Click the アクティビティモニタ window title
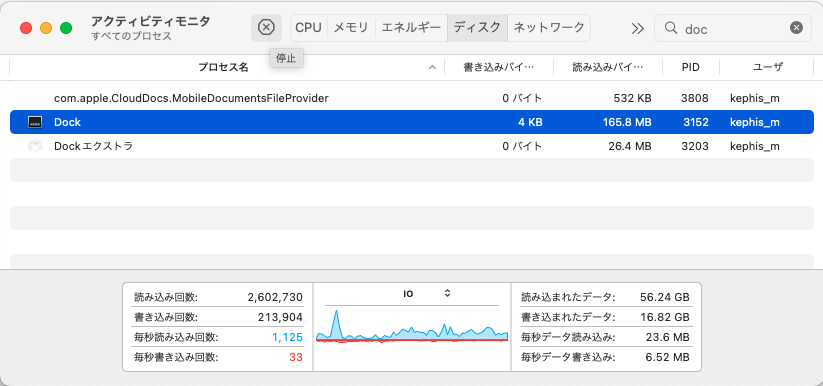This screenshot has width=823, height=386. 151,22
